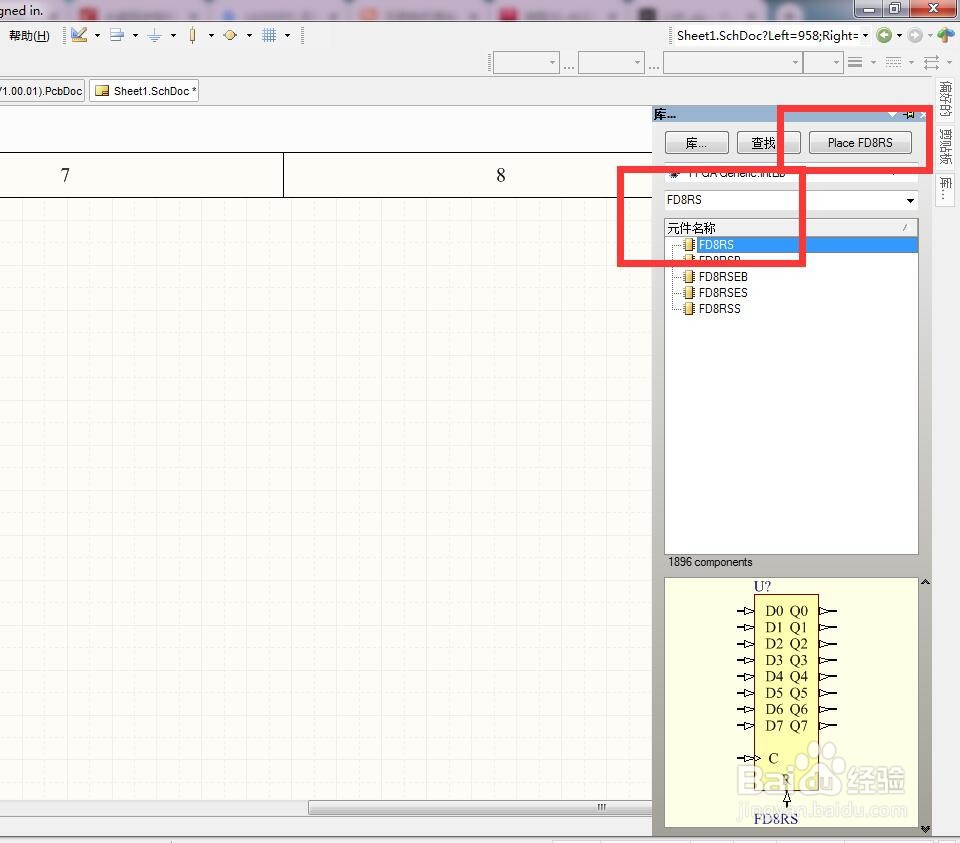
Task: Click the sheet column marker 8
Action: 500,176
